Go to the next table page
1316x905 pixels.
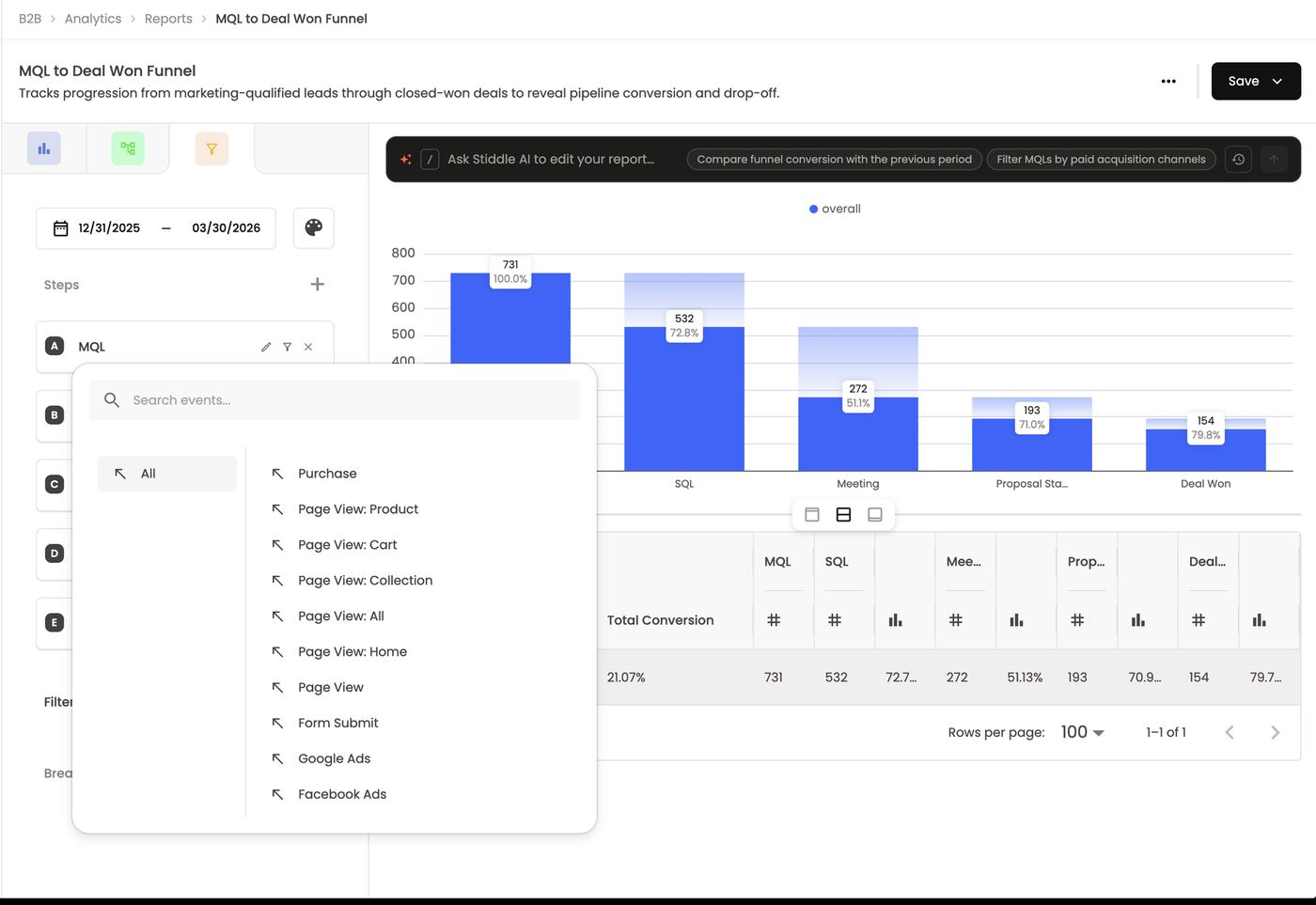click(1276, 732)
